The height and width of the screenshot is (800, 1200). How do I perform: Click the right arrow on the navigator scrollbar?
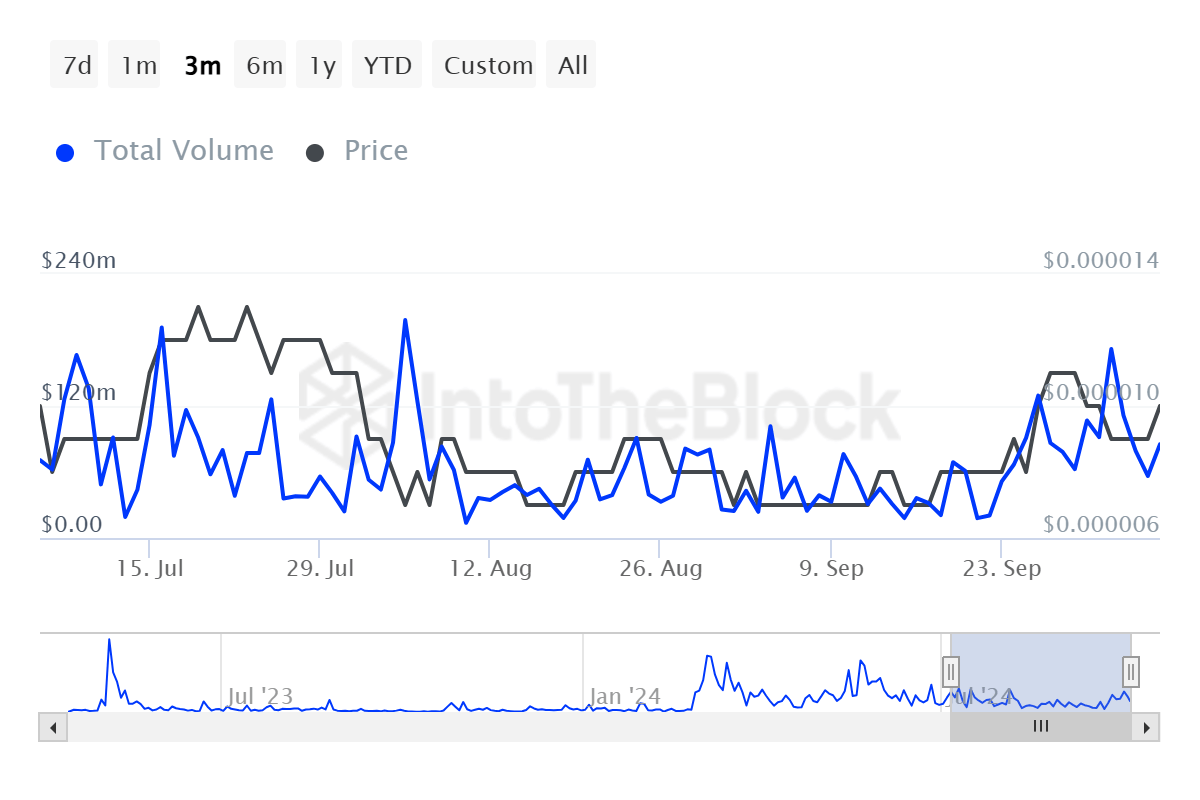pos(1148,727)
